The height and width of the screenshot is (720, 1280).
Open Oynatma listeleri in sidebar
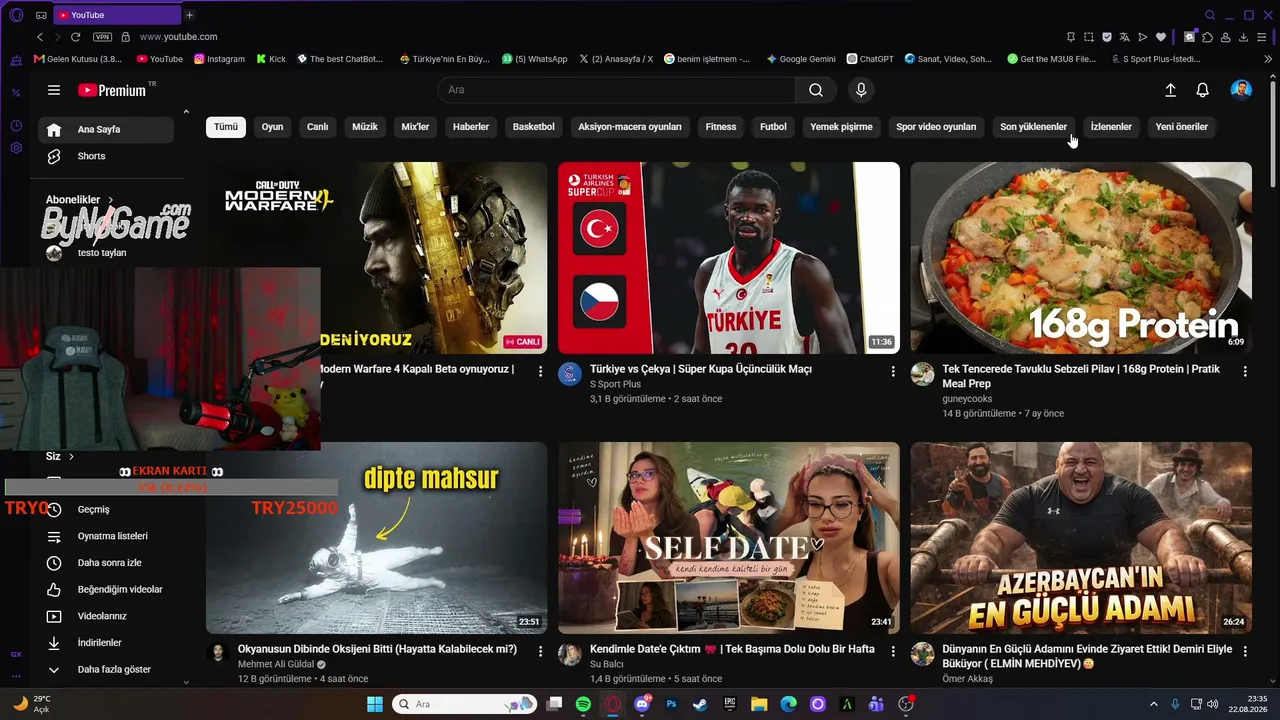[106, 536]
